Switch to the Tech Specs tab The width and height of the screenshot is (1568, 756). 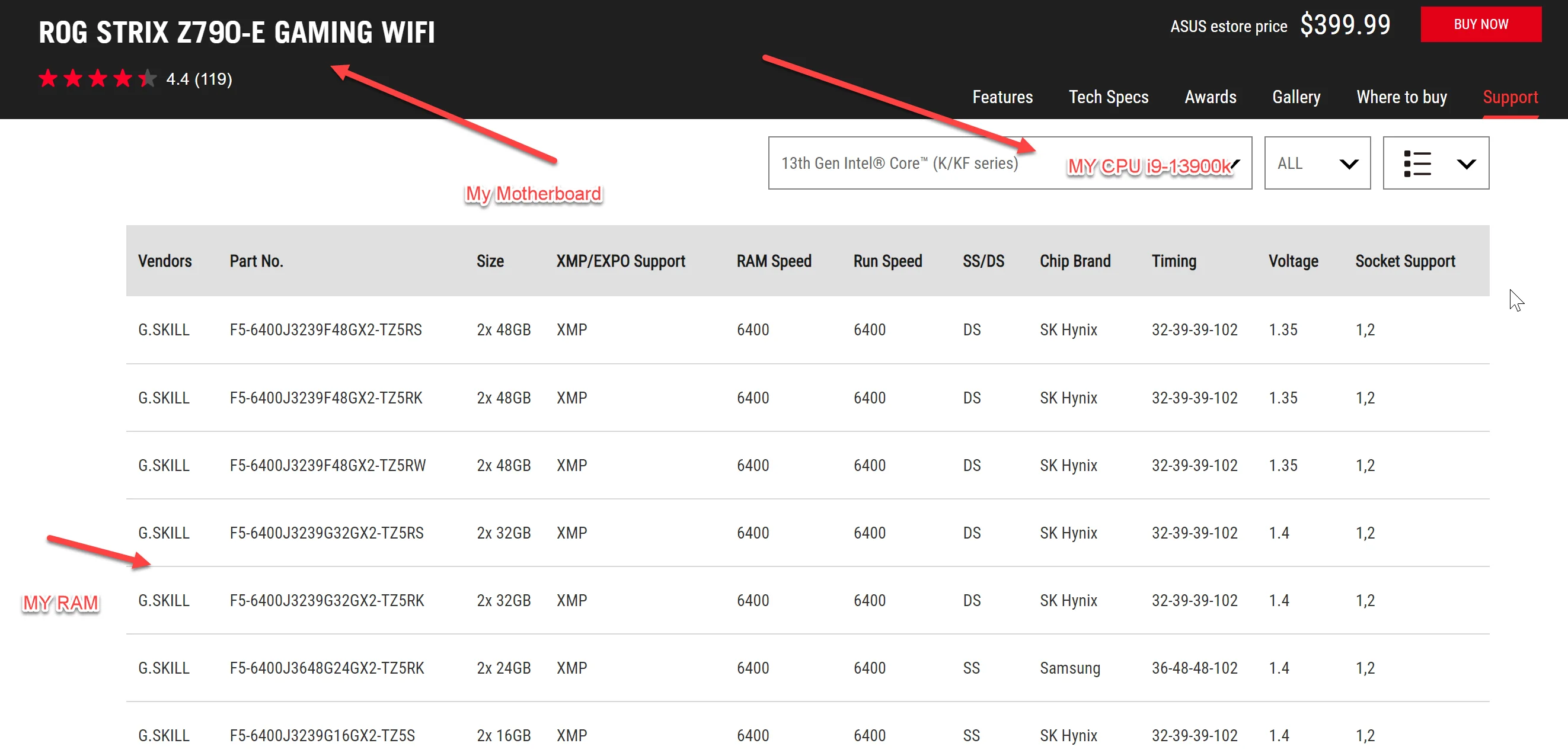click(1108, 97)
